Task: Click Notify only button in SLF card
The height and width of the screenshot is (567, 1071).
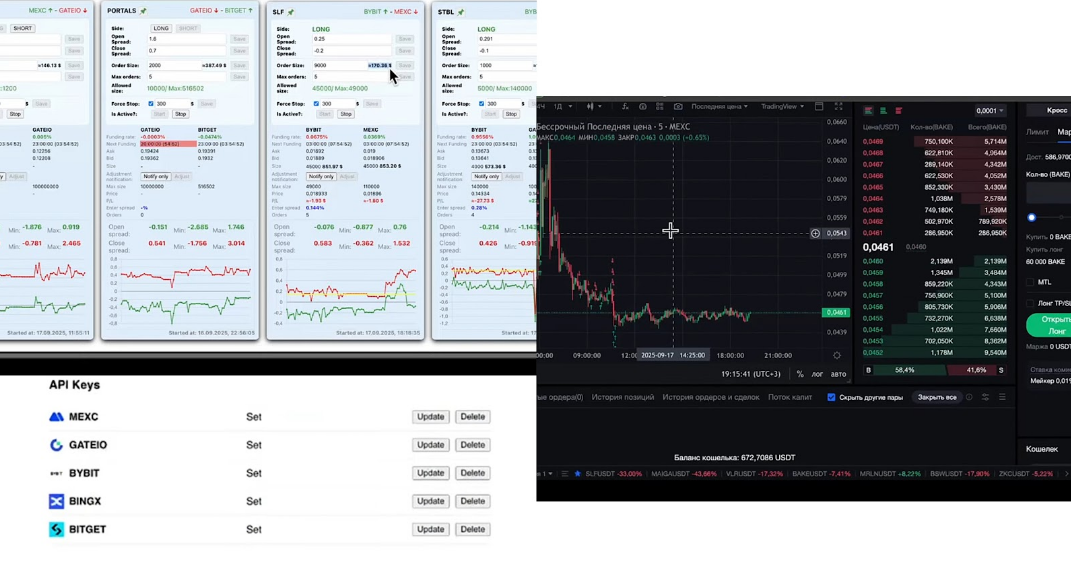Action: pos(321,176)
